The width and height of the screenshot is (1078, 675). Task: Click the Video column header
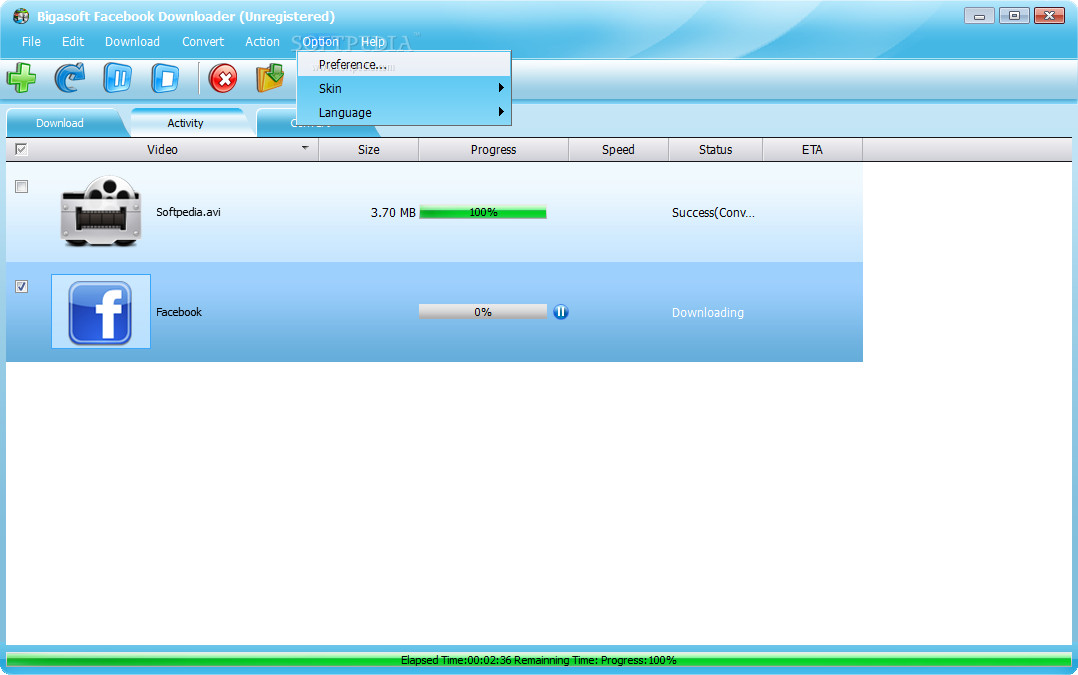pos(162,149)
